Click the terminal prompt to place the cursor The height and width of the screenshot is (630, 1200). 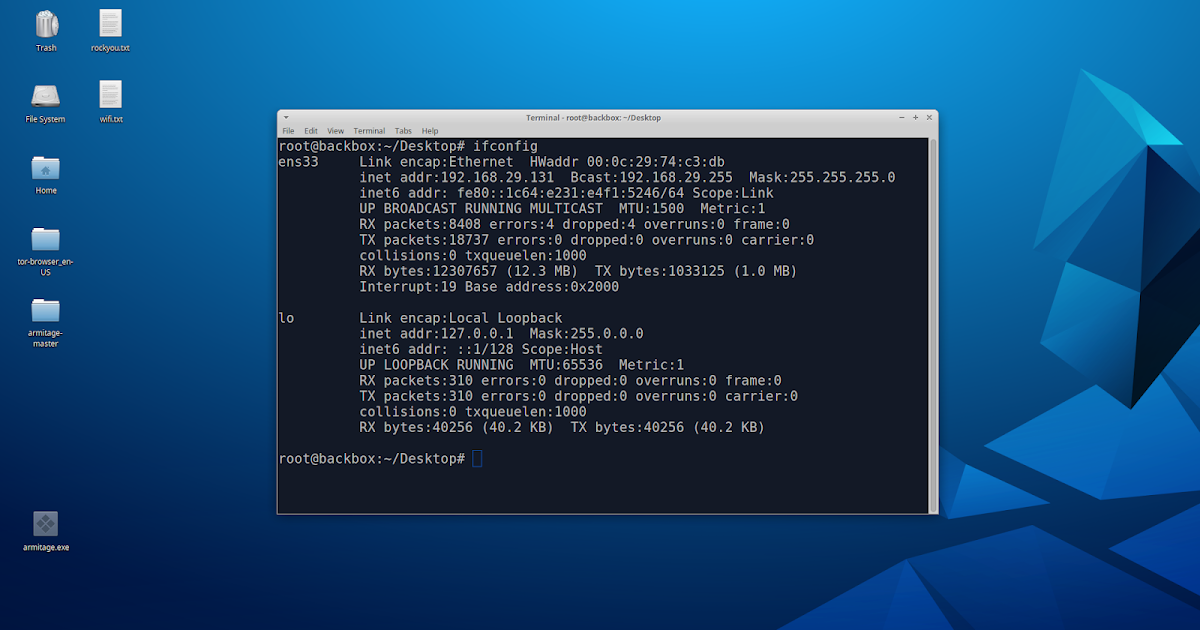(x=477, y=457)
